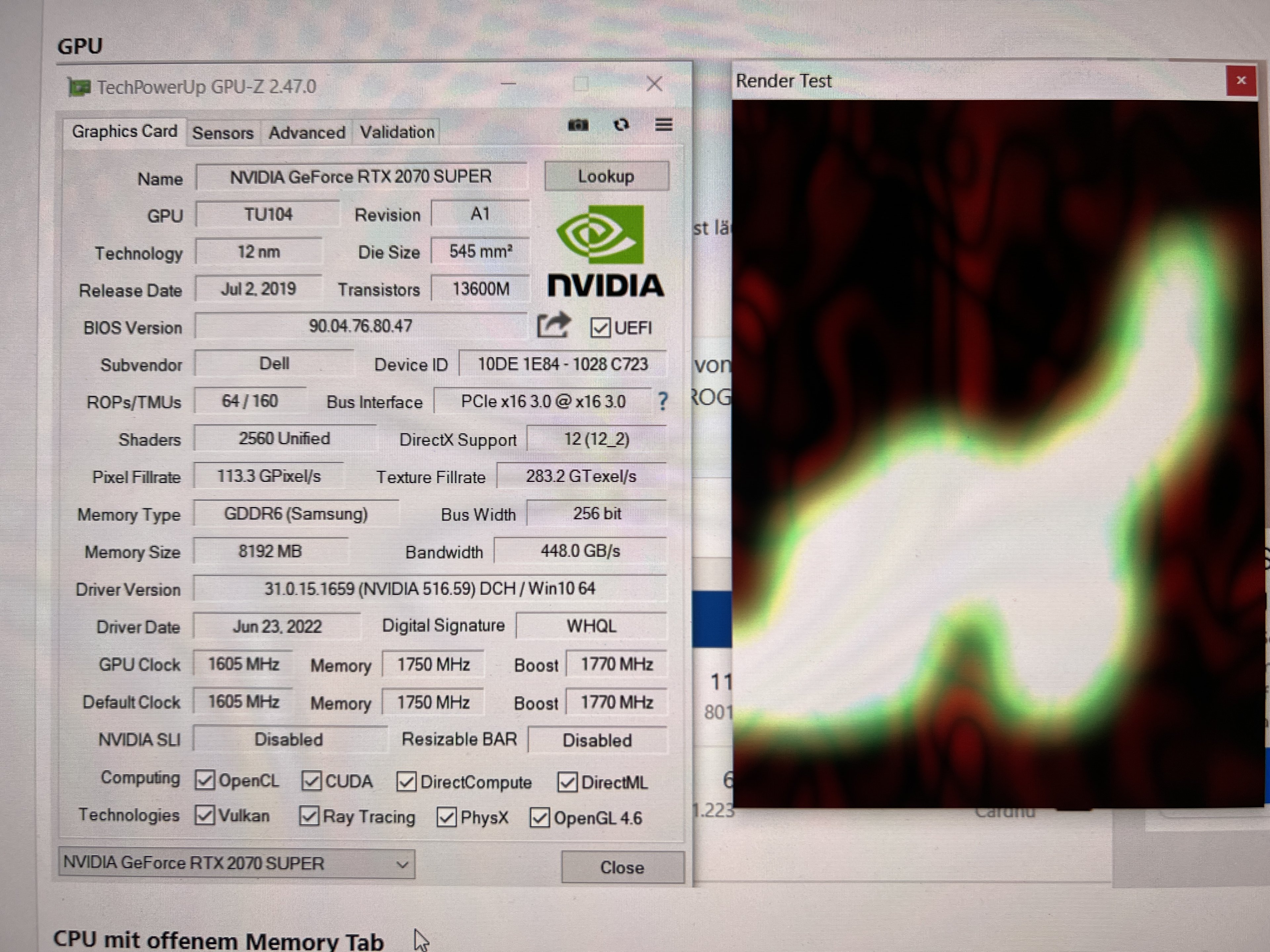Toggle the UEFI checkbox
This screenshot has height=952, width=1270.
click(600, 328)
